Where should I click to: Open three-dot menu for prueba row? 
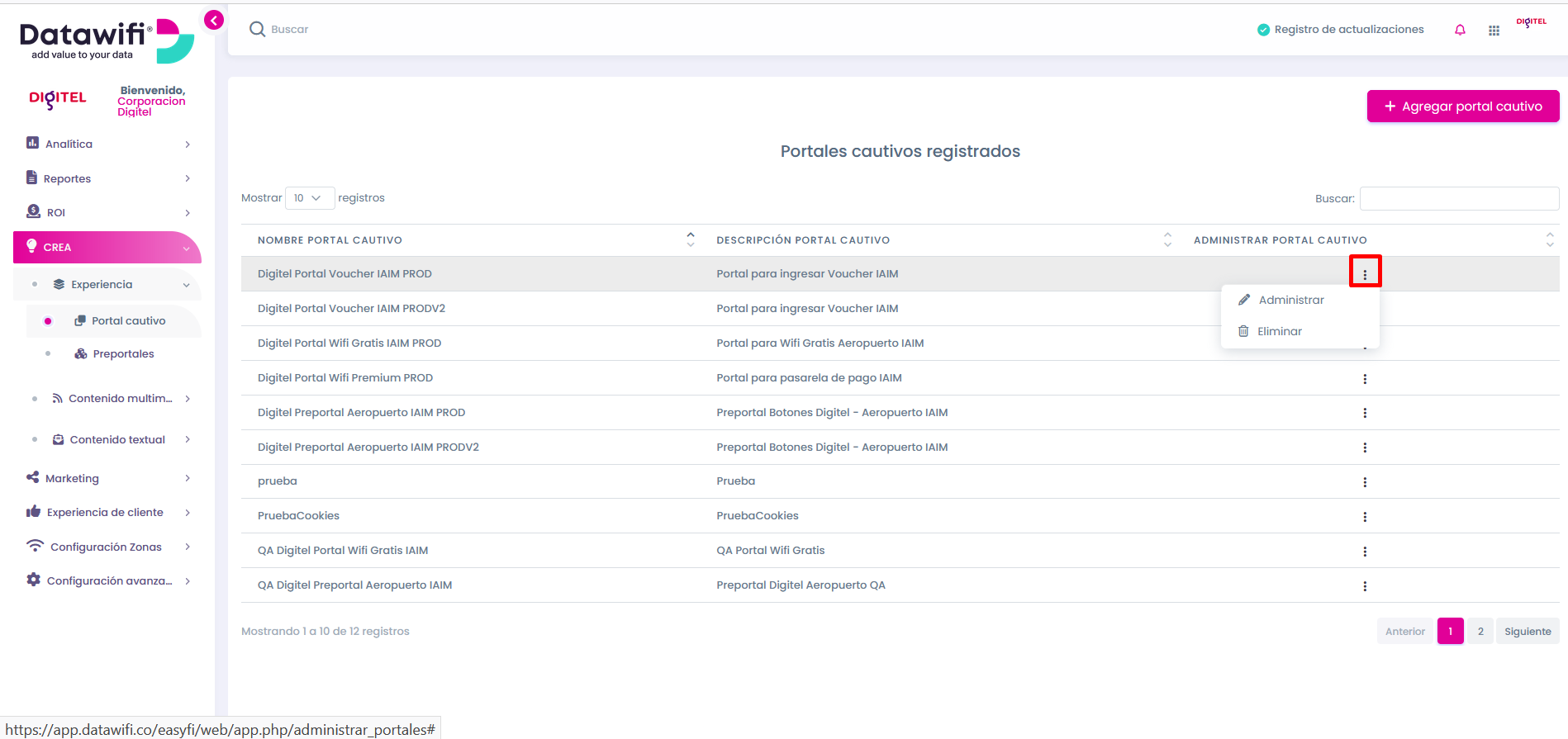click(x=1365, y=482)
